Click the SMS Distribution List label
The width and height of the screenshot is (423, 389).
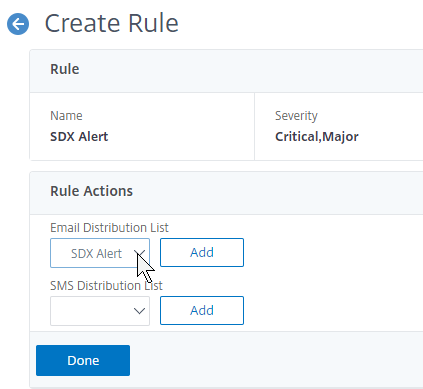pyautogui.click(x=106, y=286)
